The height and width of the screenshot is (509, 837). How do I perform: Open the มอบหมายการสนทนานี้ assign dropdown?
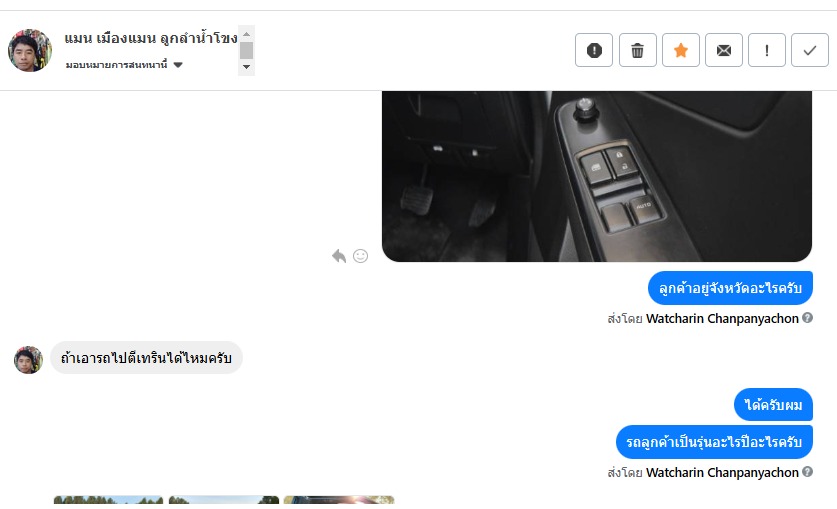click(x=124, y=65)
